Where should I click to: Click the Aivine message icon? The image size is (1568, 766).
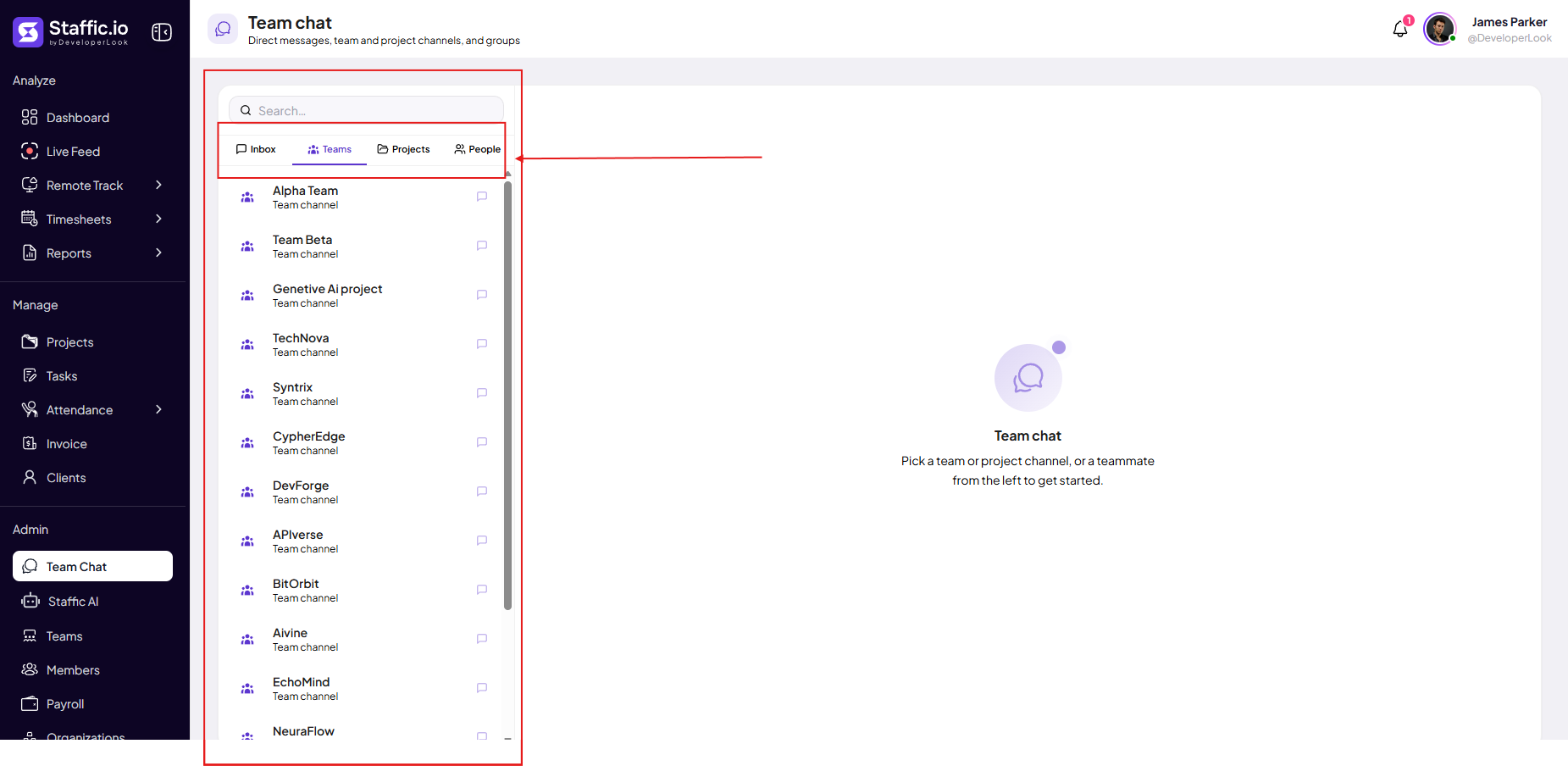(x=482, y=639)
